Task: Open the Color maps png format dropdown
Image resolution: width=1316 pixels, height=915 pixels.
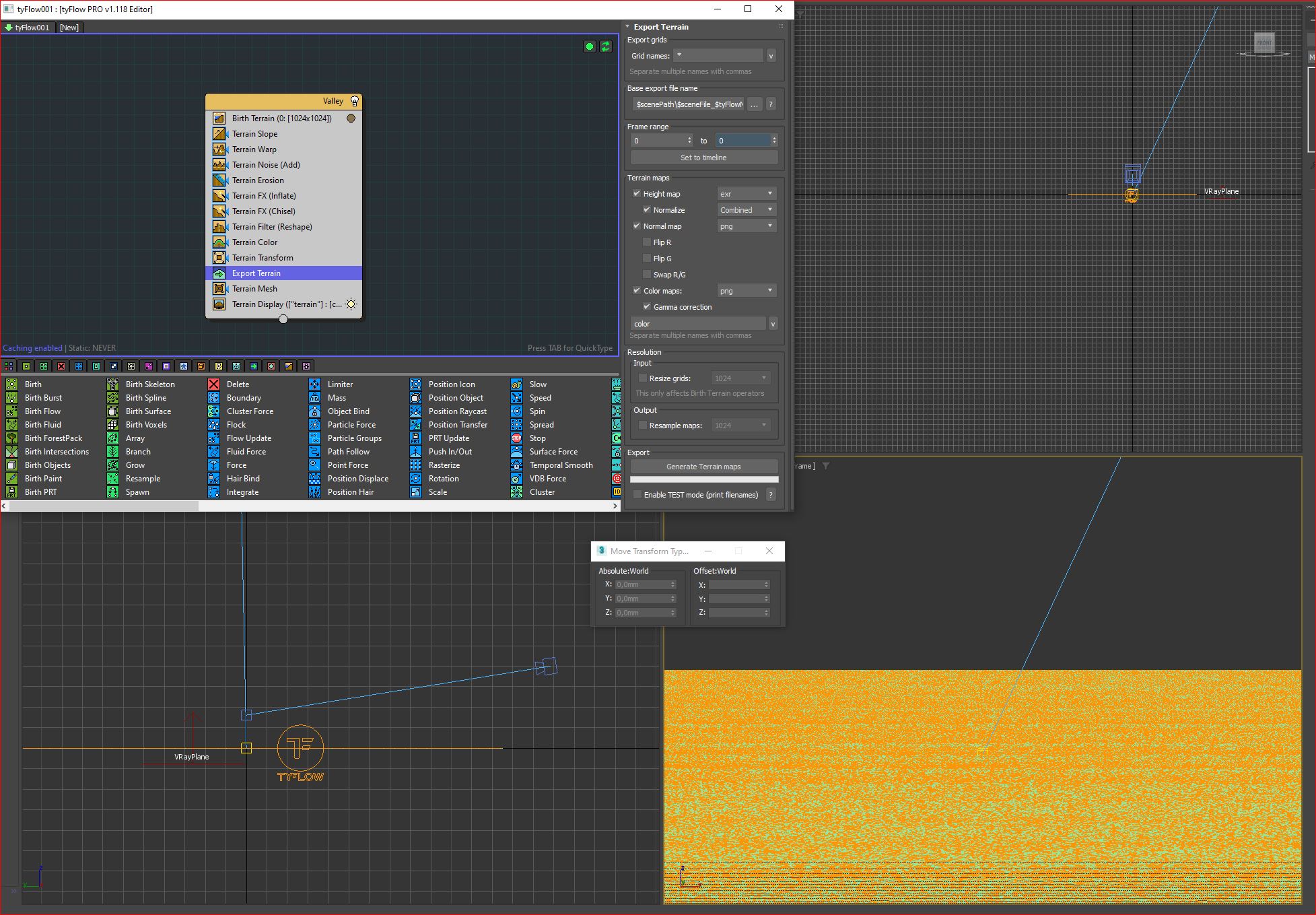Action: coord(747,291)
